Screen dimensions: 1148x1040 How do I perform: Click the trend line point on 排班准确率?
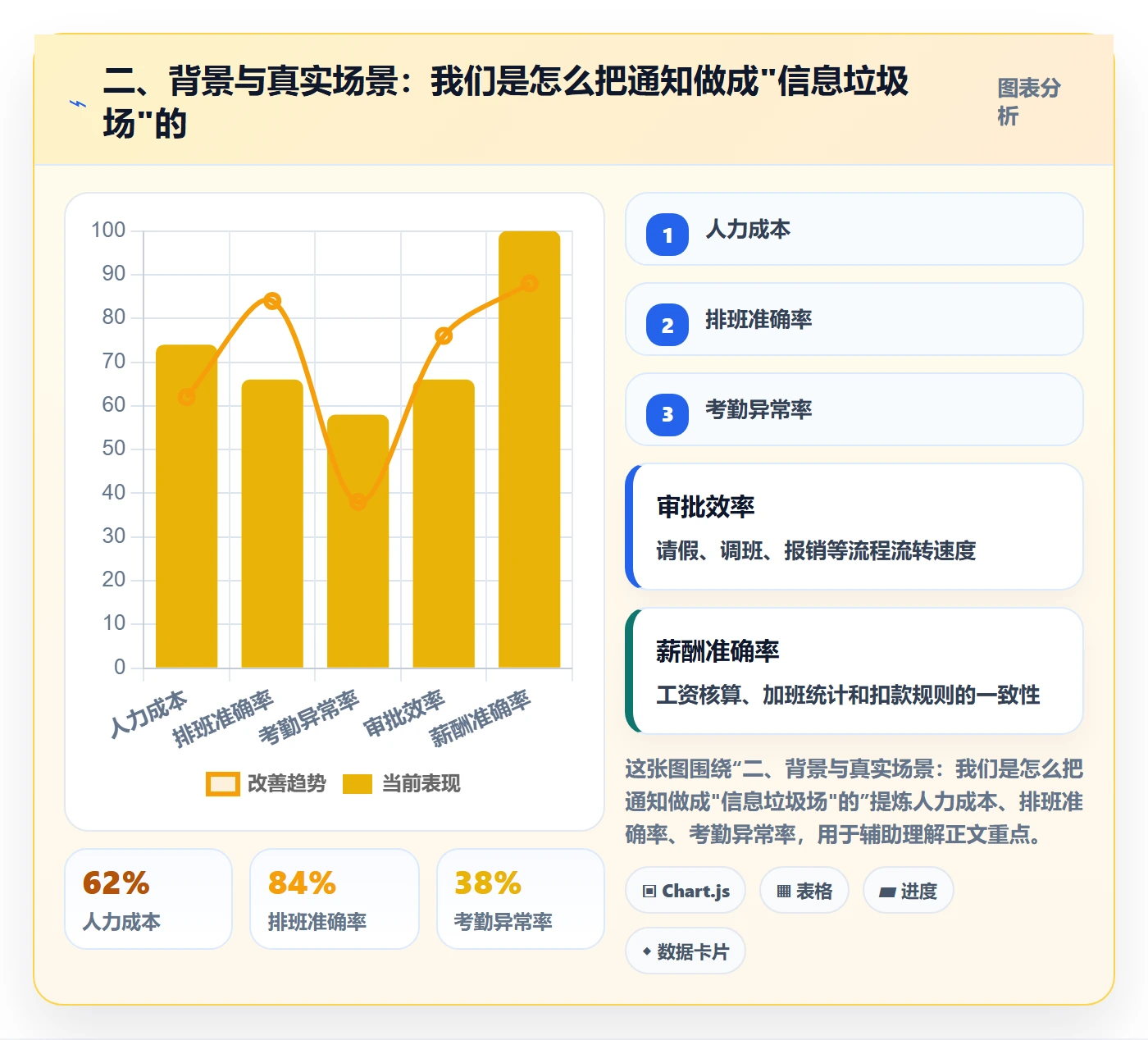pyautogui.click(x=272, y=301)
